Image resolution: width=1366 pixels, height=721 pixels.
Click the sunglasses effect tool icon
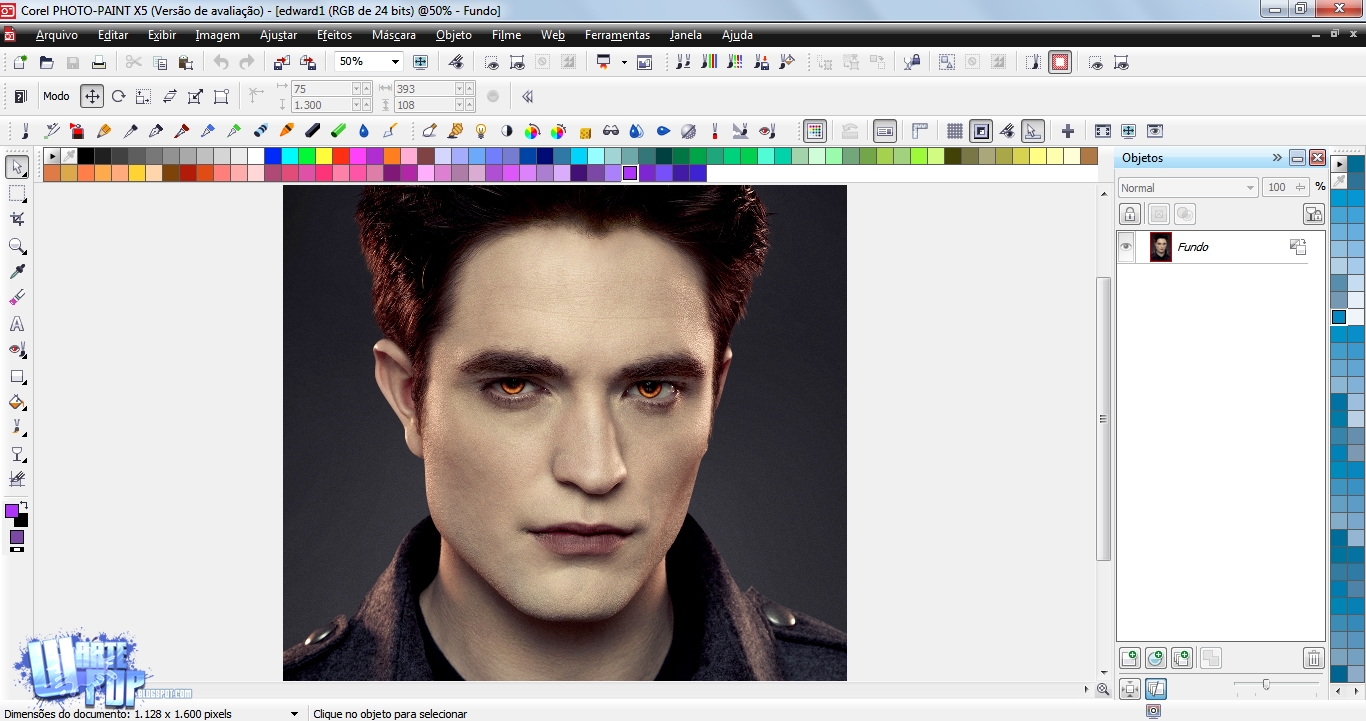(611, 131)
